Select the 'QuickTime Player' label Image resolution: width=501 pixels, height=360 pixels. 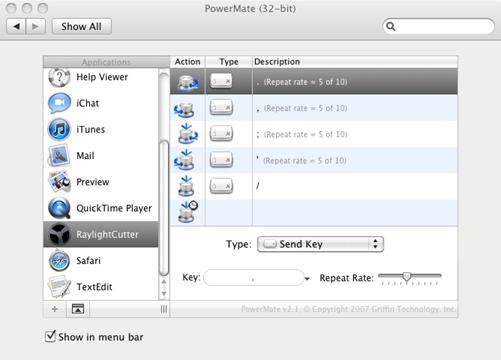coord(114,208)
